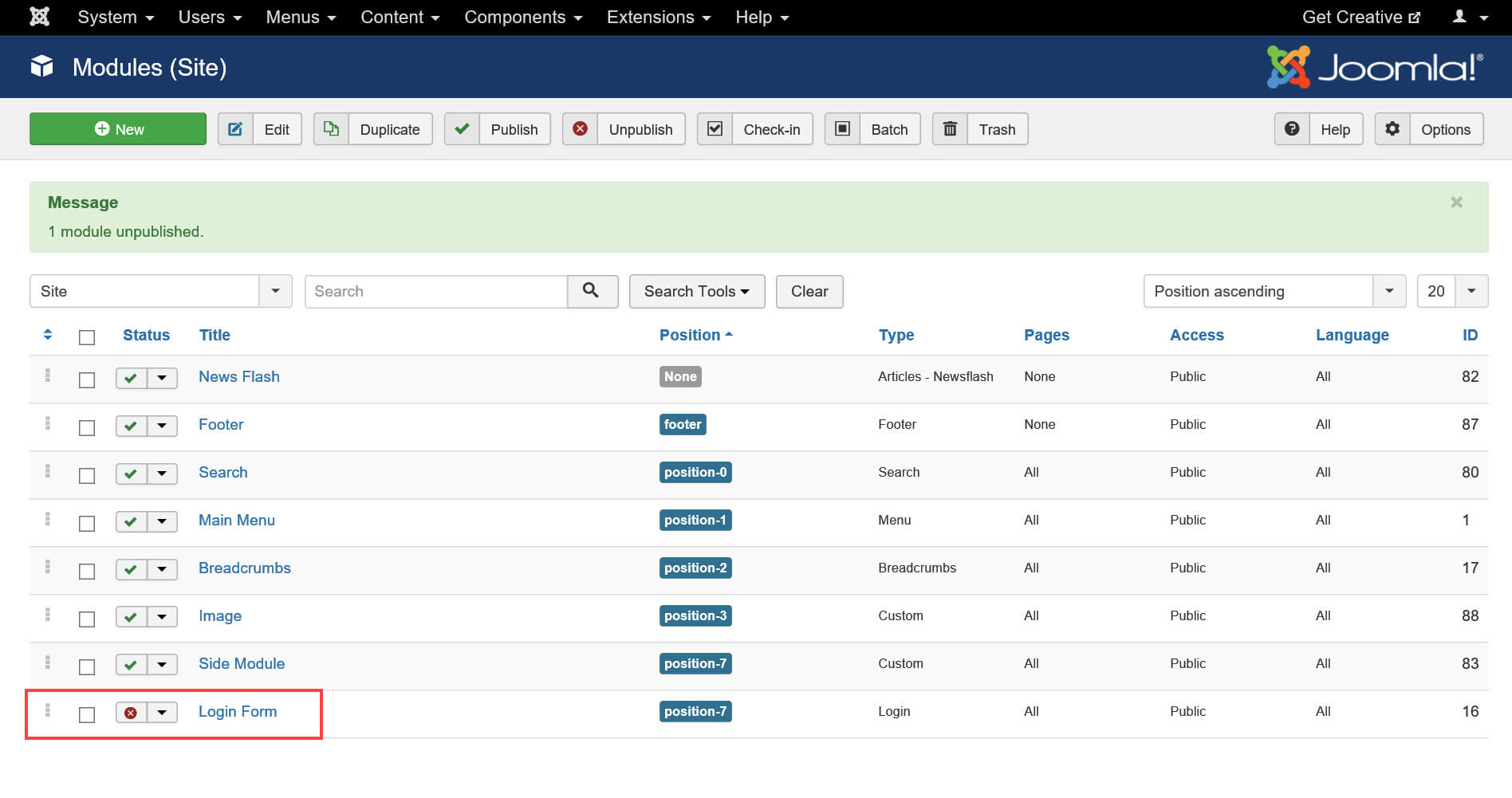
Task: Open the Menus menu
Action: tap(301, 17)
